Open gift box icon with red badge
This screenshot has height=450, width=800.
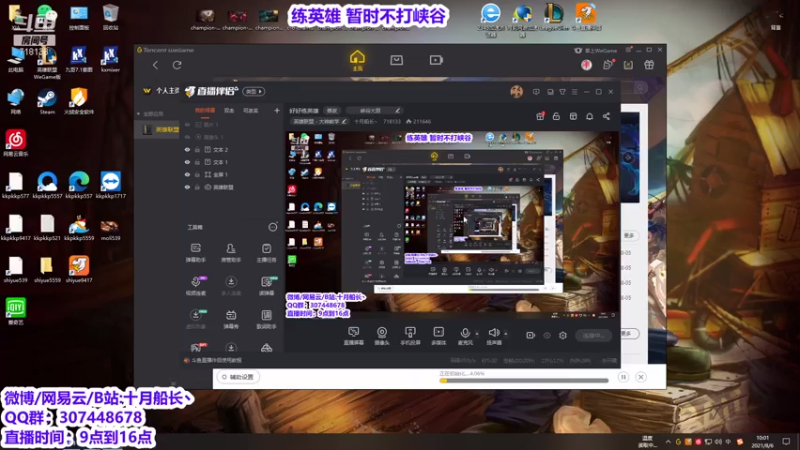click(x=540, y=116)
